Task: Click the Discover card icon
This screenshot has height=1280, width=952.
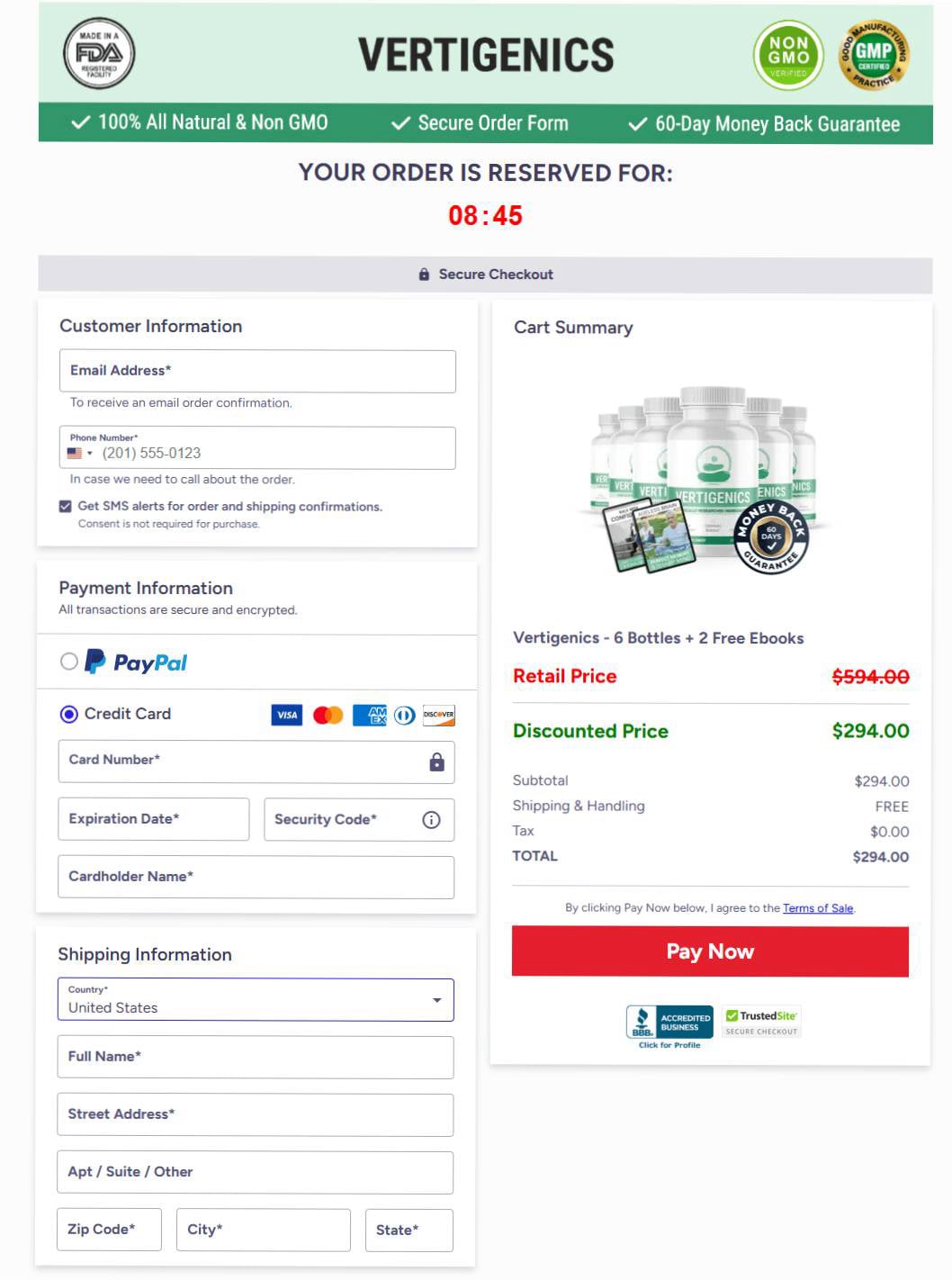Action: (x=438, y=716)
